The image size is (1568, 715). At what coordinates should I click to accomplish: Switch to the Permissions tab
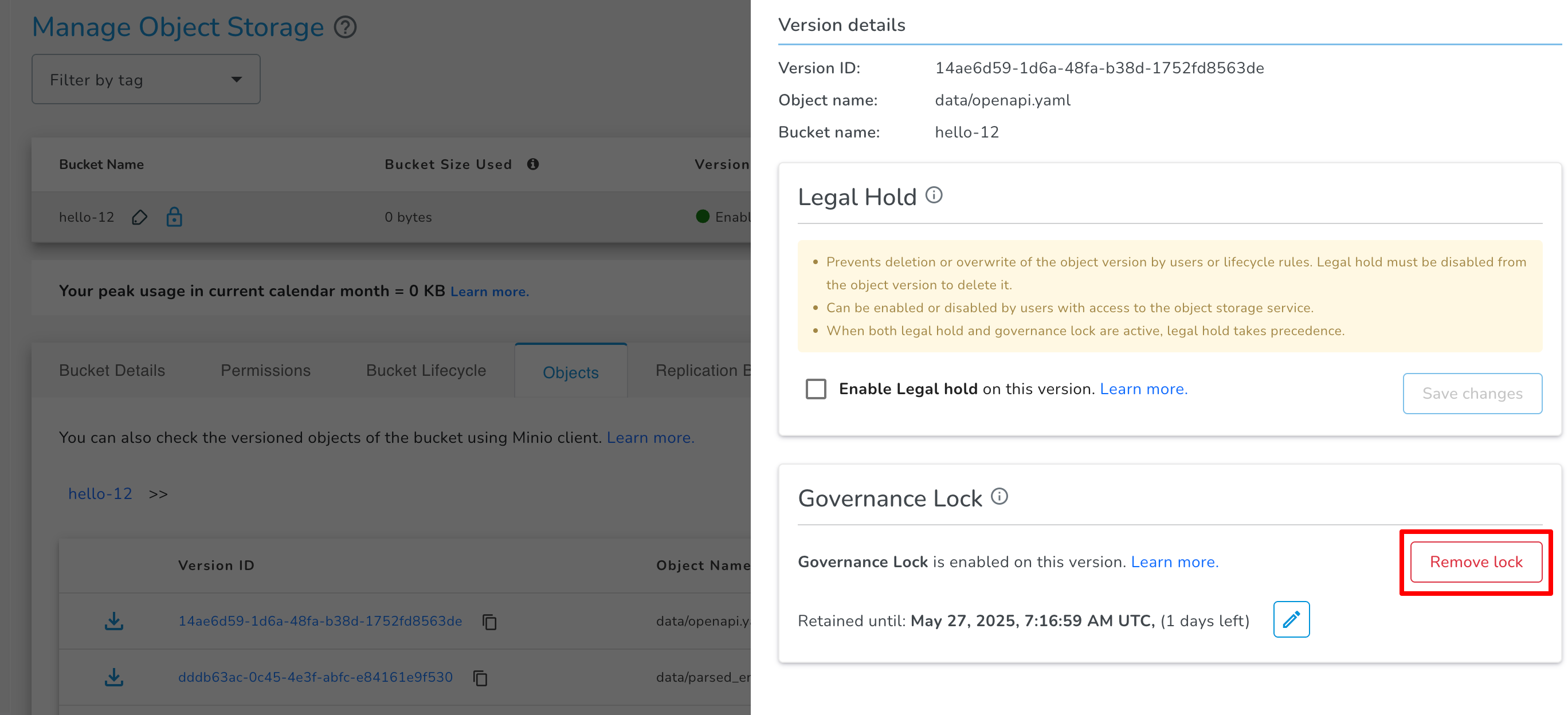265,370
